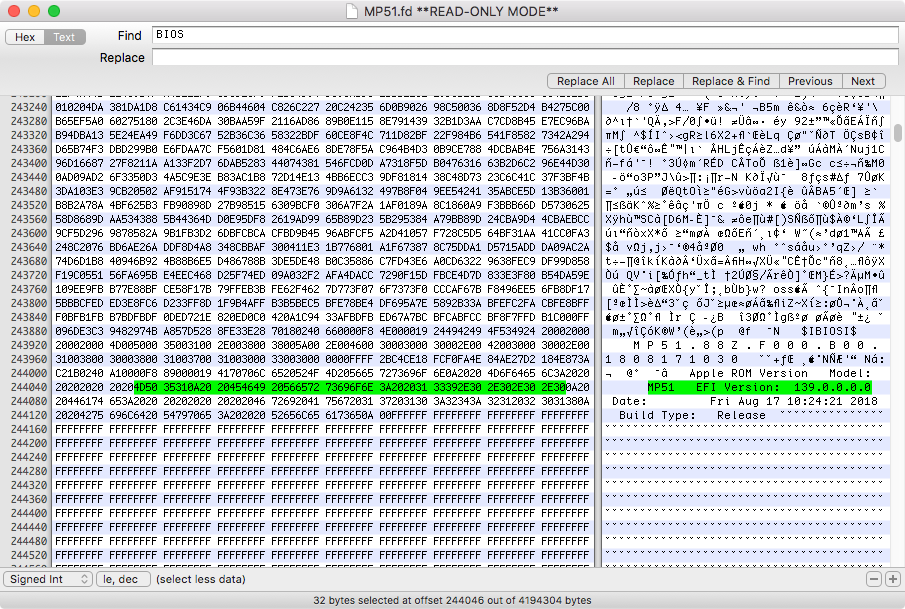Click the text 'Fri Aug 17 10:24:21 2018'
This screenshot has width=905, height=609.
click(794, 401)
